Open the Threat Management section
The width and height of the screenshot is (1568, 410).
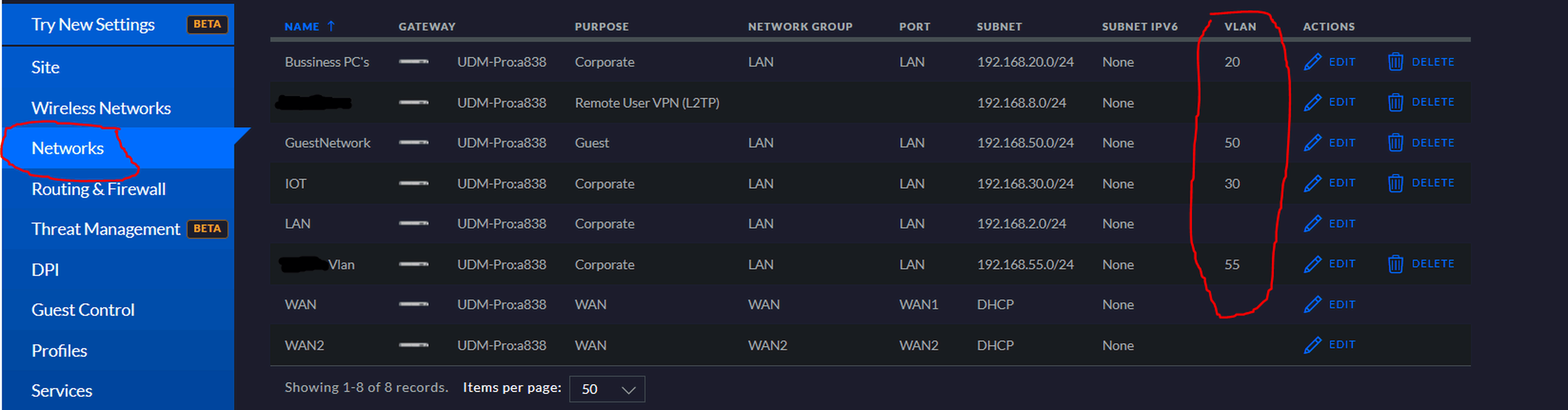click(105, 229)
